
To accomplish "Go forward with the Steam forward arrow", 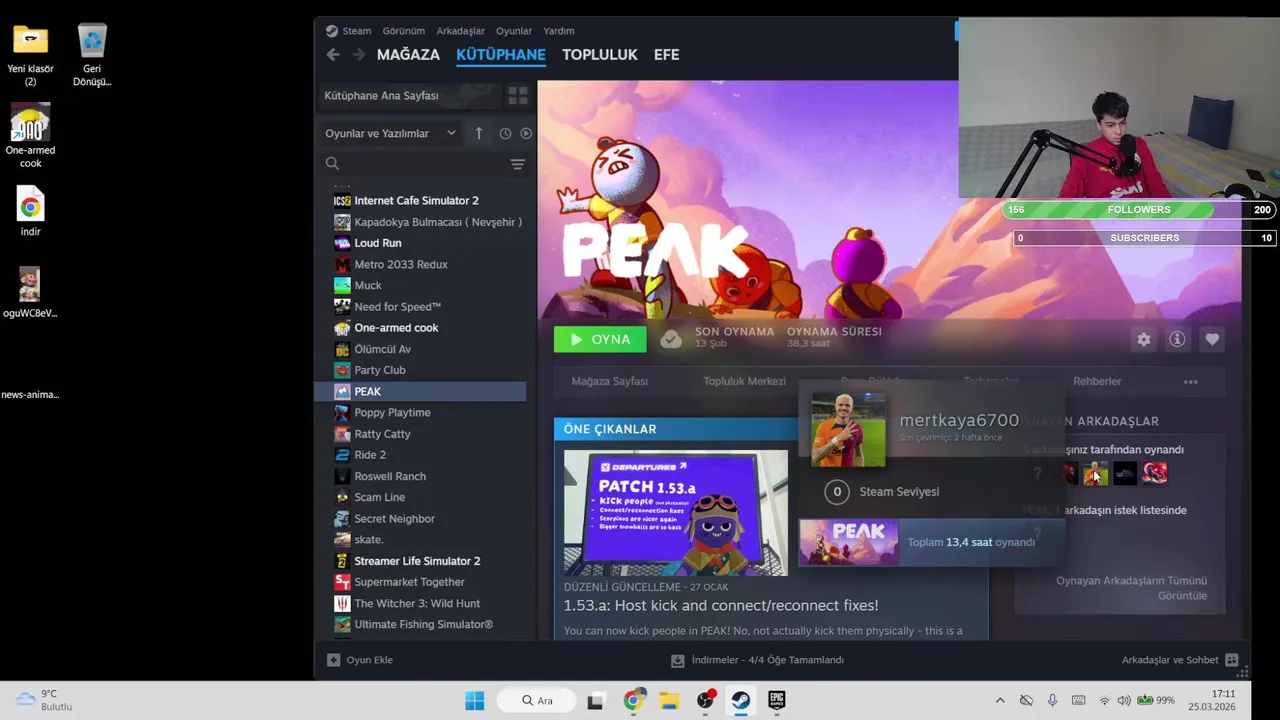I will coord(359,55).
